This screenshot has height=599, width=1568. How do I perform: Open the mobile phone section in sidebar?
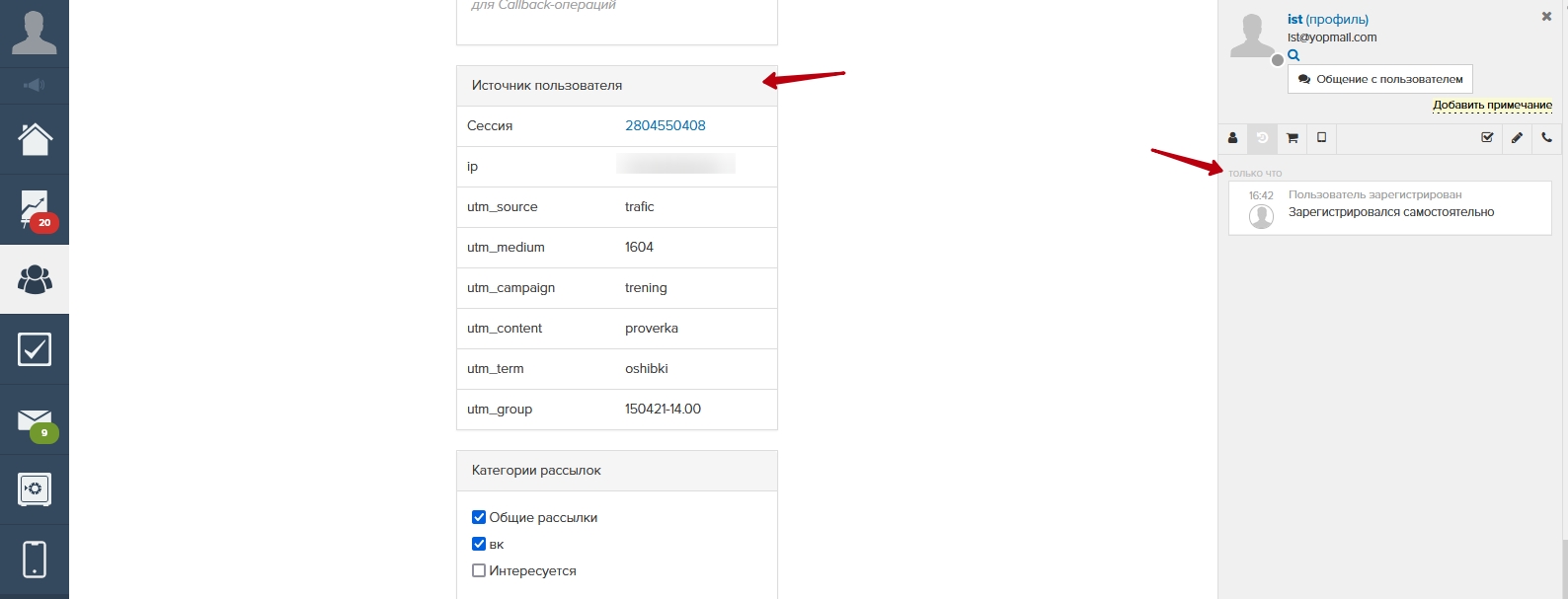pos(35,559)
